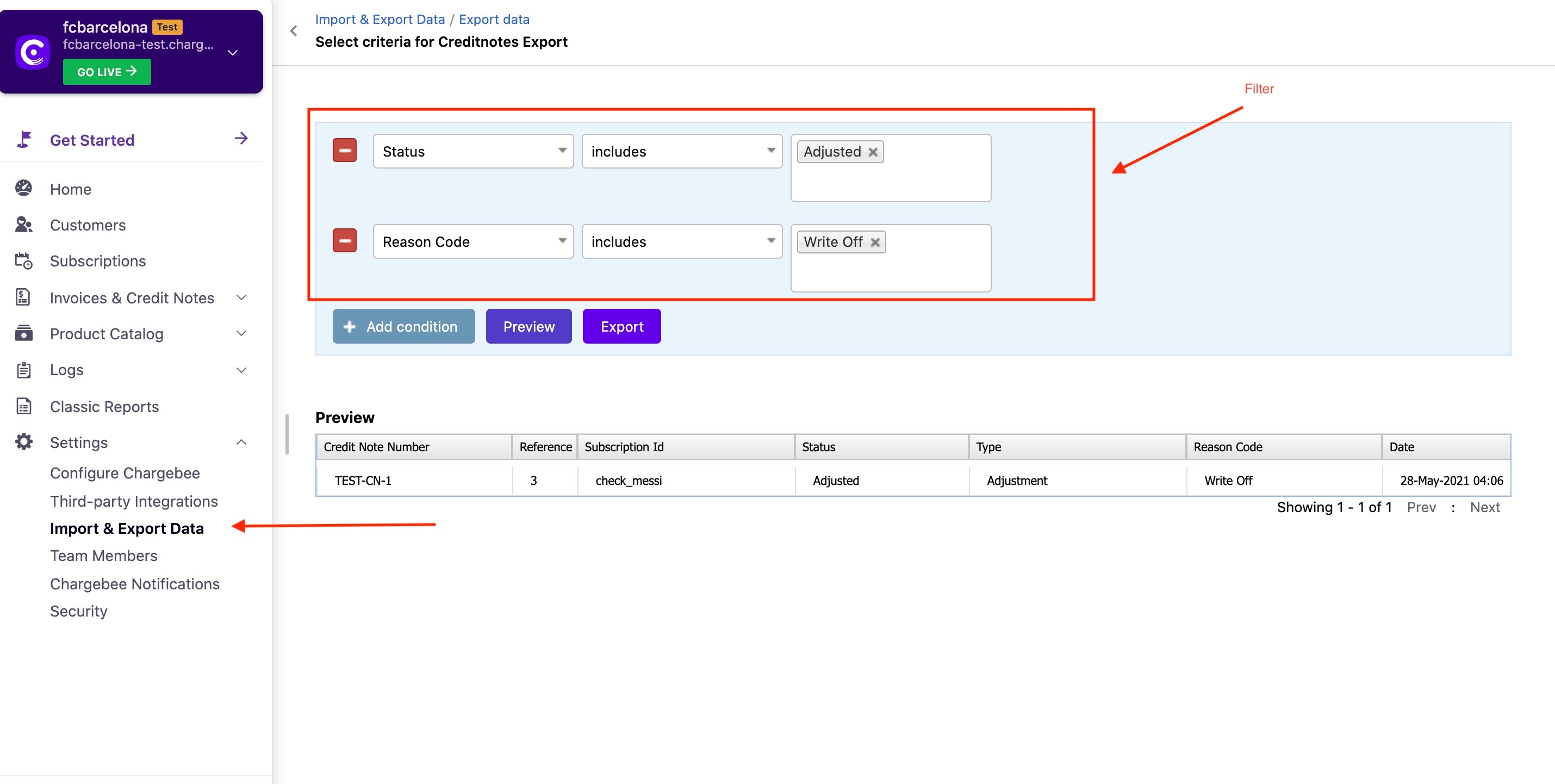Collapse the Settings menu section

pyautogui.click(x=241, y=443)
